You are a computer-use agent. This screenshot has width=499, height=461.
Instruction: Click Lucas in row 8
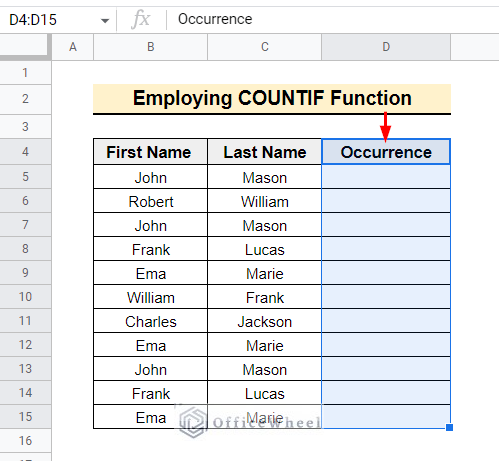coord(264,249)
